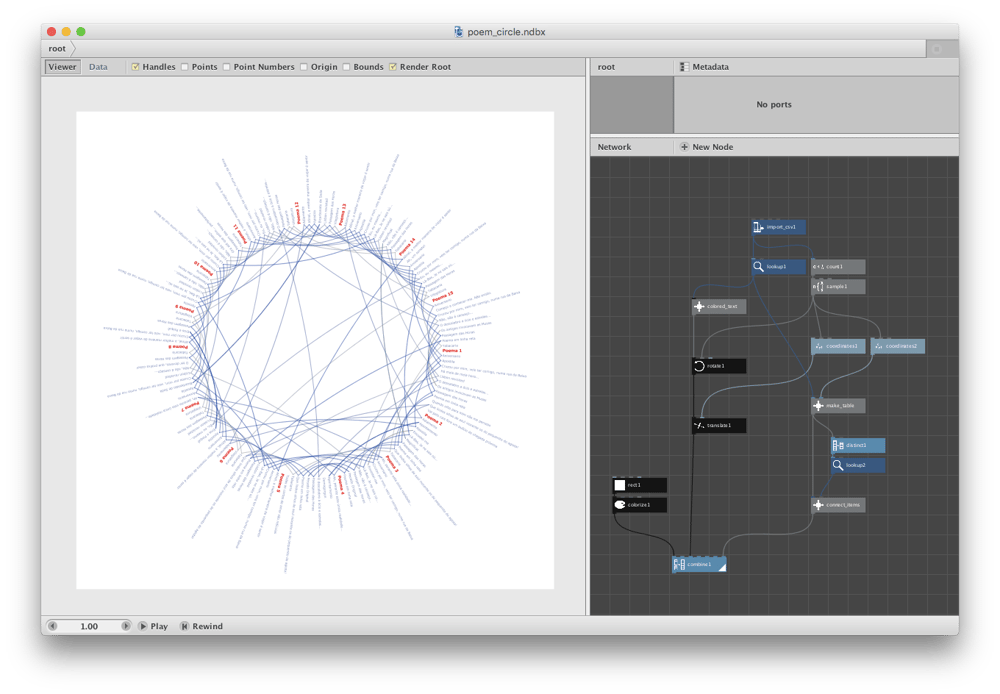Select the connect_items node icon
This screenshot has width=1000, height=694.
point(818,505)
